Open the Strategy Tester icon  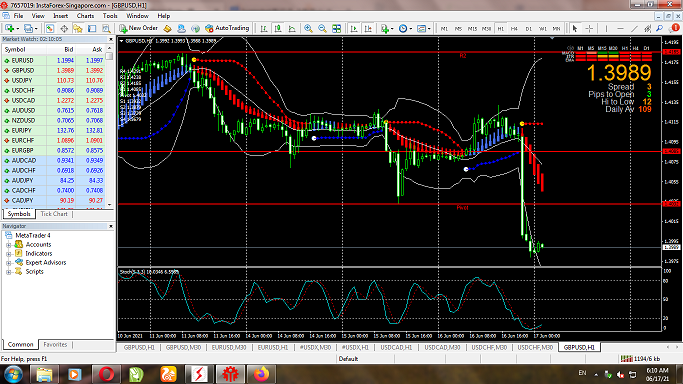click(106, 28)
